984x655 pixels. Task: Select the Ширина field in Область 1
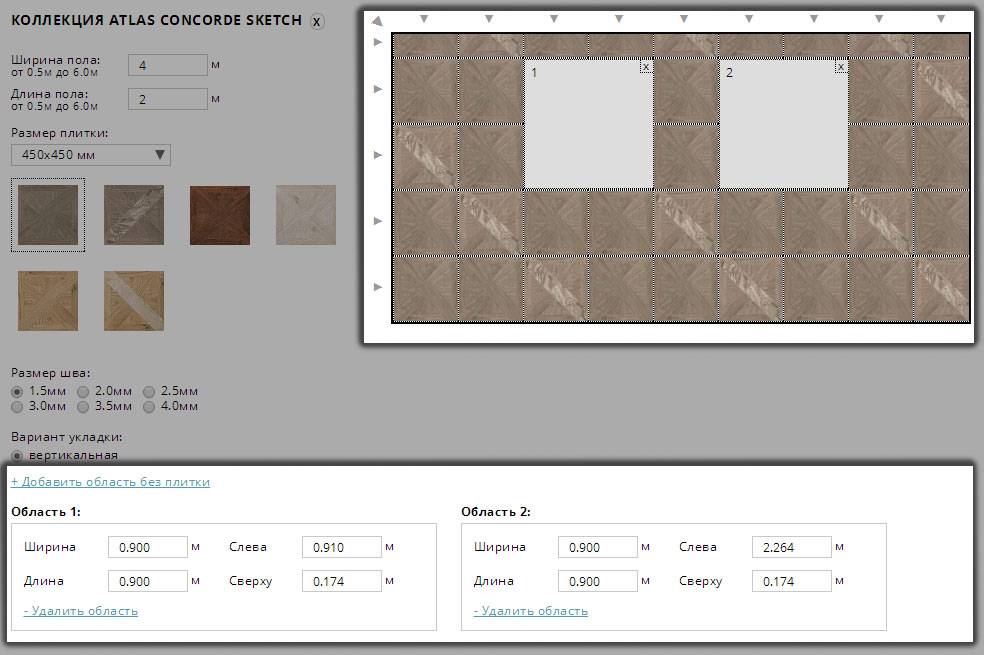[148, 547]
